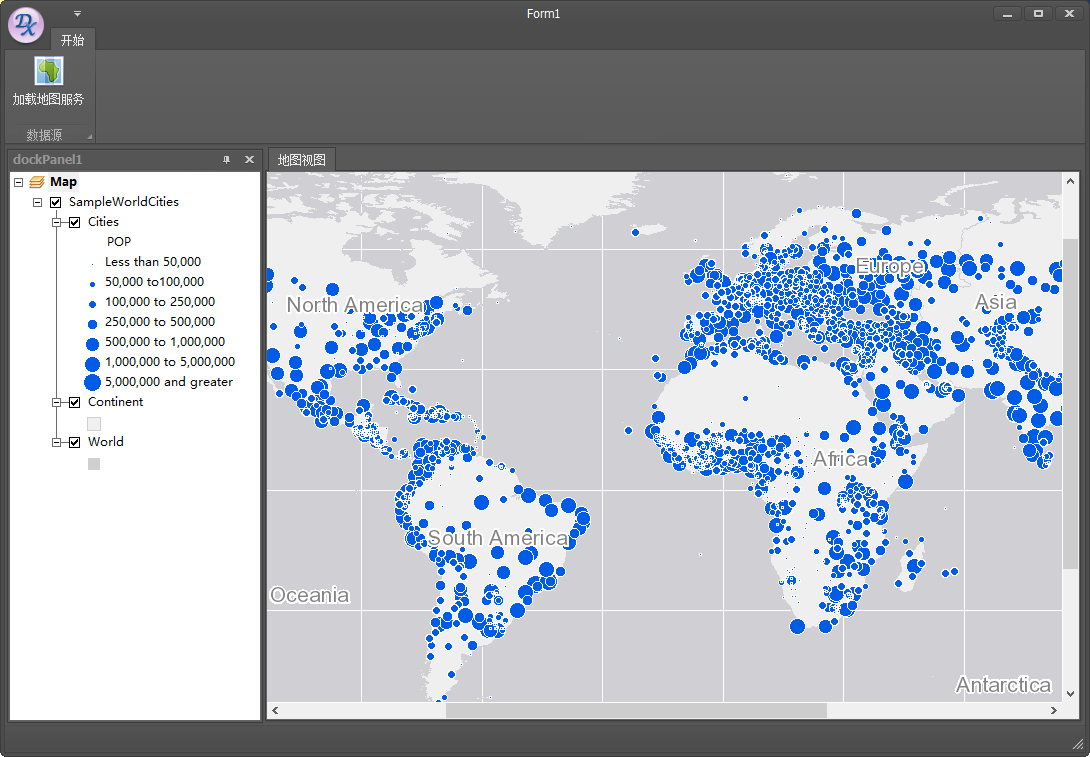Click the Map layers icon in the tree
Screen dimensions: 1090x757
pos(36,181)
